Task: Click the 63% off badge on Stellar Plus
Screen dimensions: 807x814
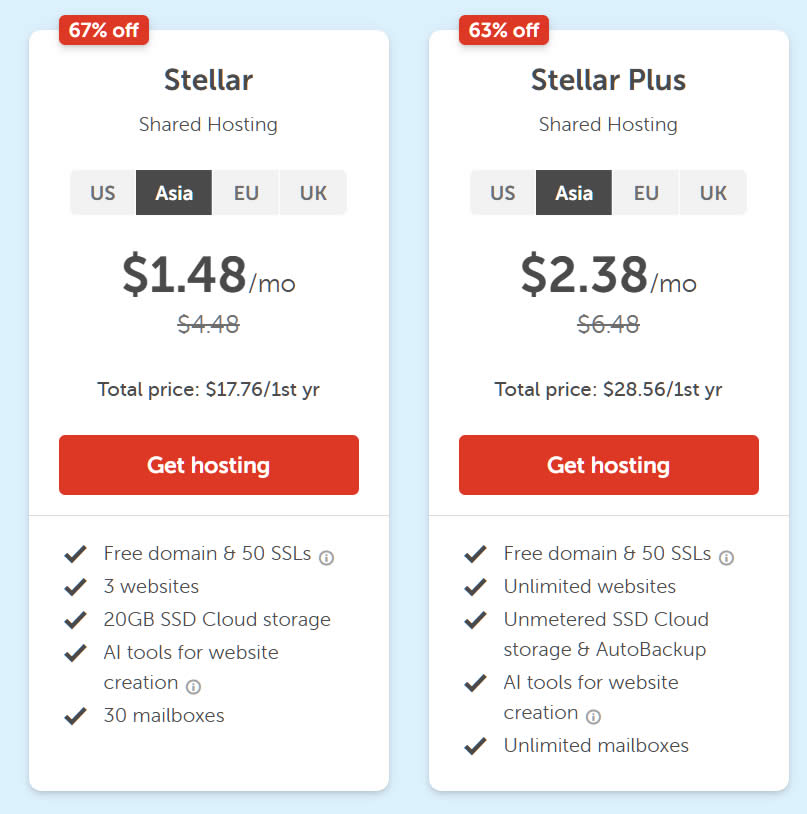Action: coord(504,30)
